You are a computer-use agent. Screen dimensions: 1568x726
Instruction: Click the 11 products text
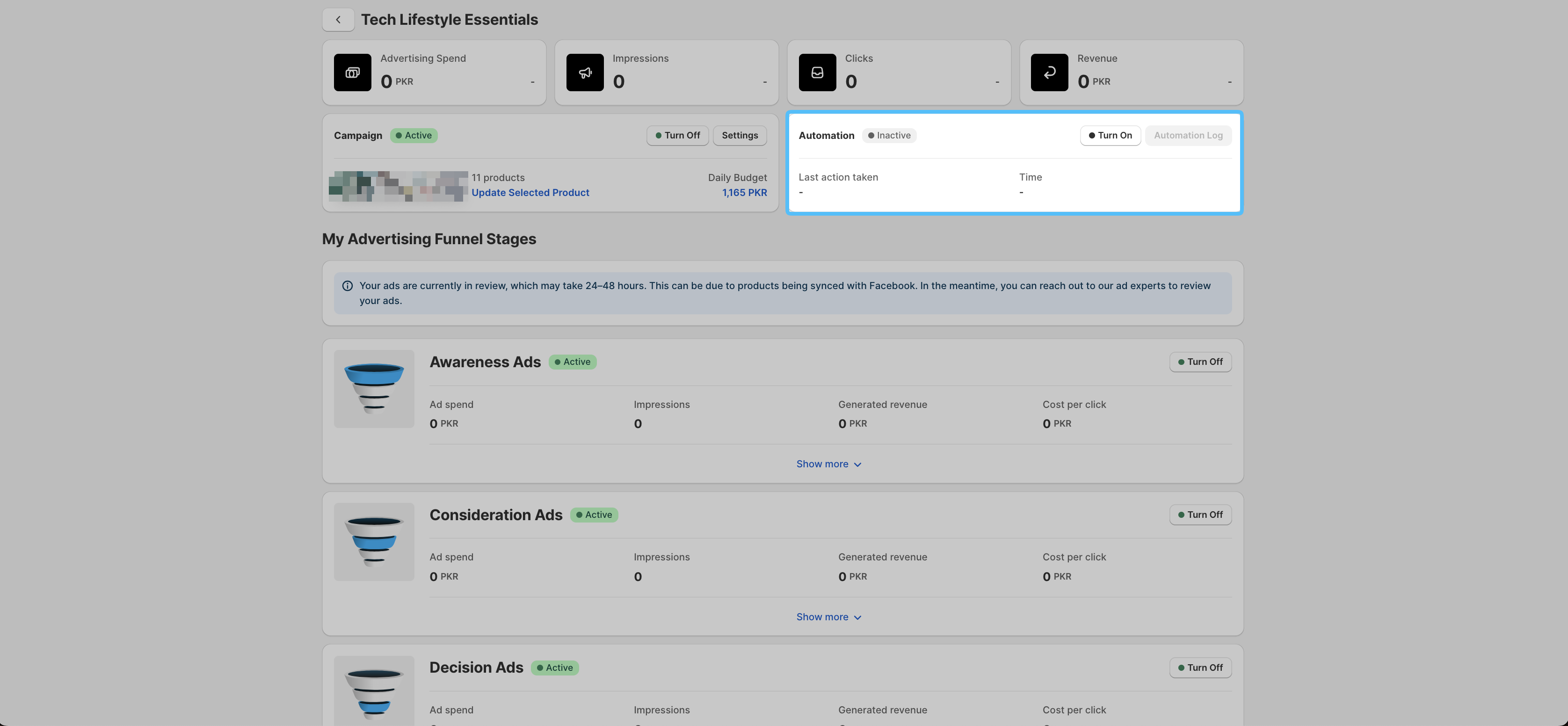(x=498, y=178)
